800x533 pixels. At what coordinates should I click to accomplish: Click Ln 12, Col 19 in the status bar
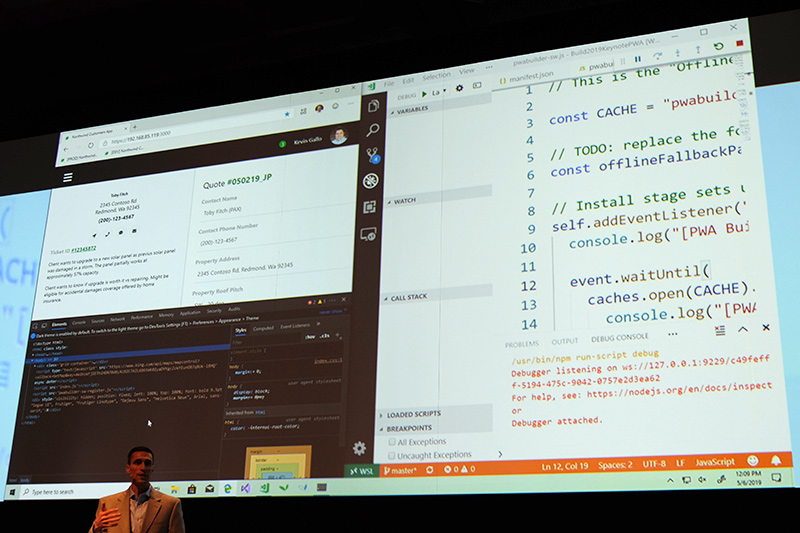(565, 466)
